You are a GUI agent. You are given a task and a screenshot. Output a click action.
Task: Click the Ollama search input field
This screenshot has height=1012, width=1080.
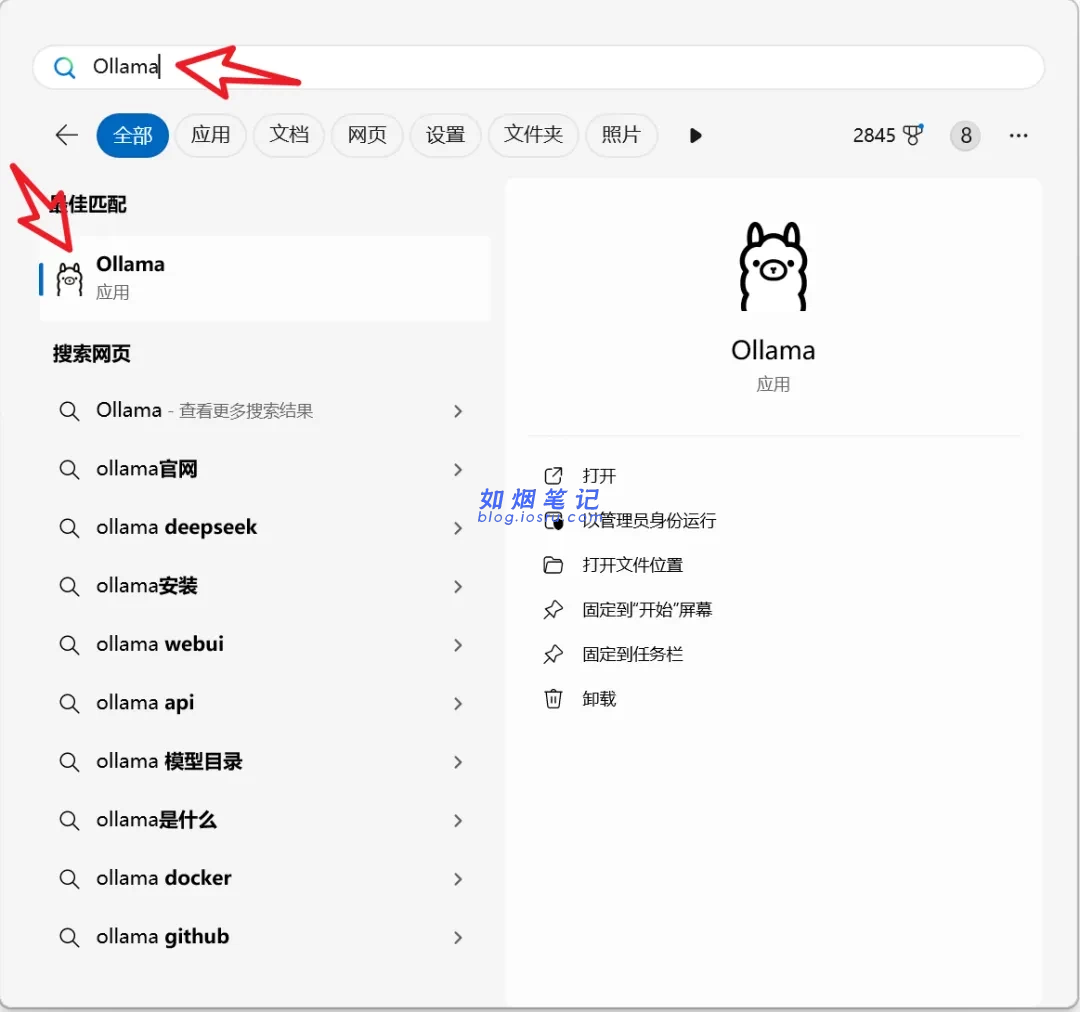[x=539, y=68]
